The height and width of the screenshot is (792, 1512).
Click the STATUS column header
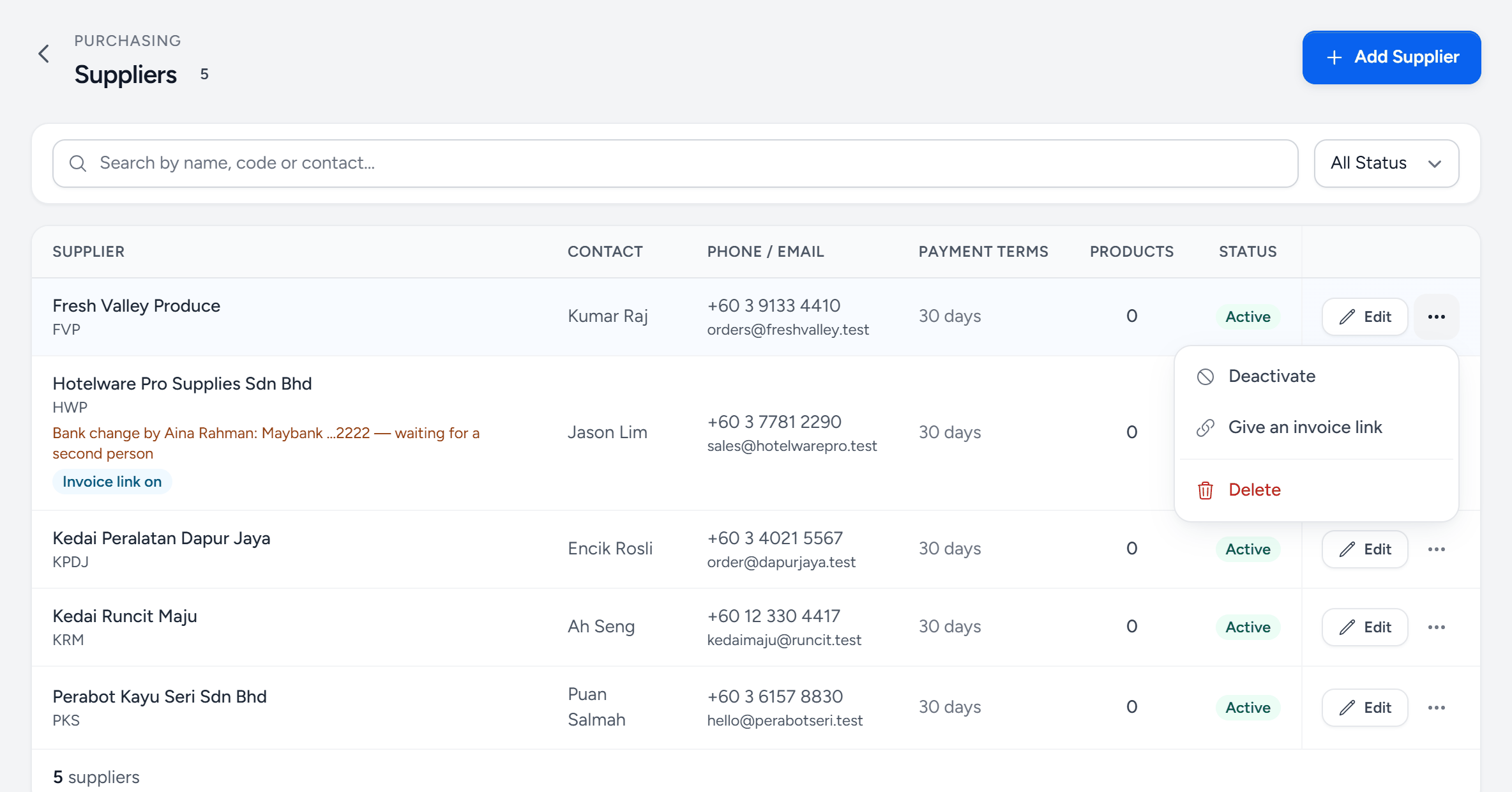pos(1248,252)
